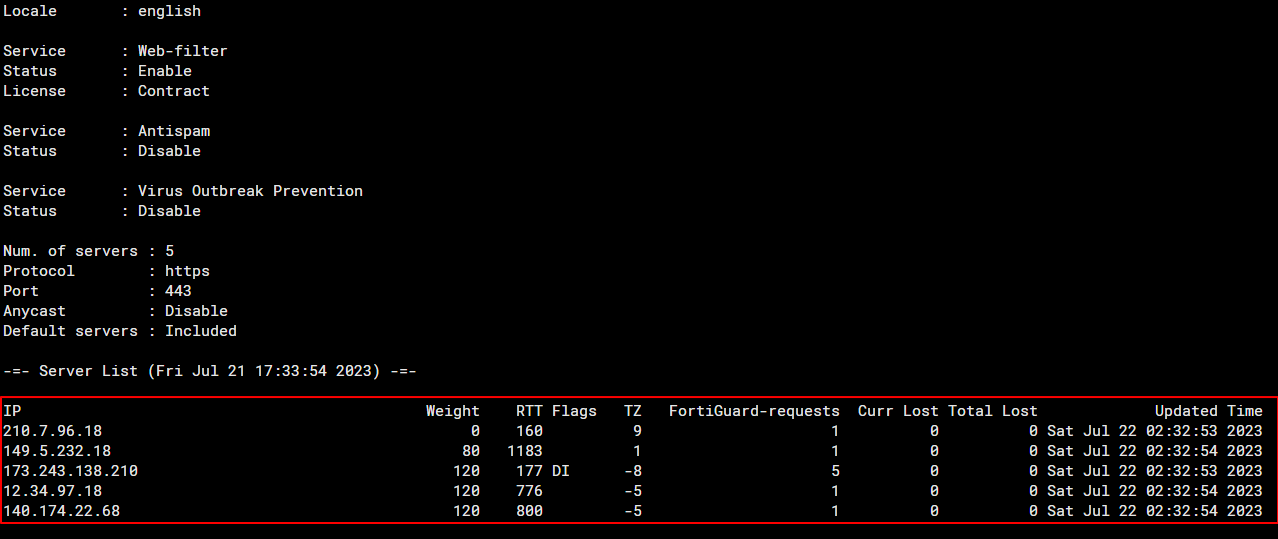Select the 'FortiGuard-requests' column header

coord(754,411)
